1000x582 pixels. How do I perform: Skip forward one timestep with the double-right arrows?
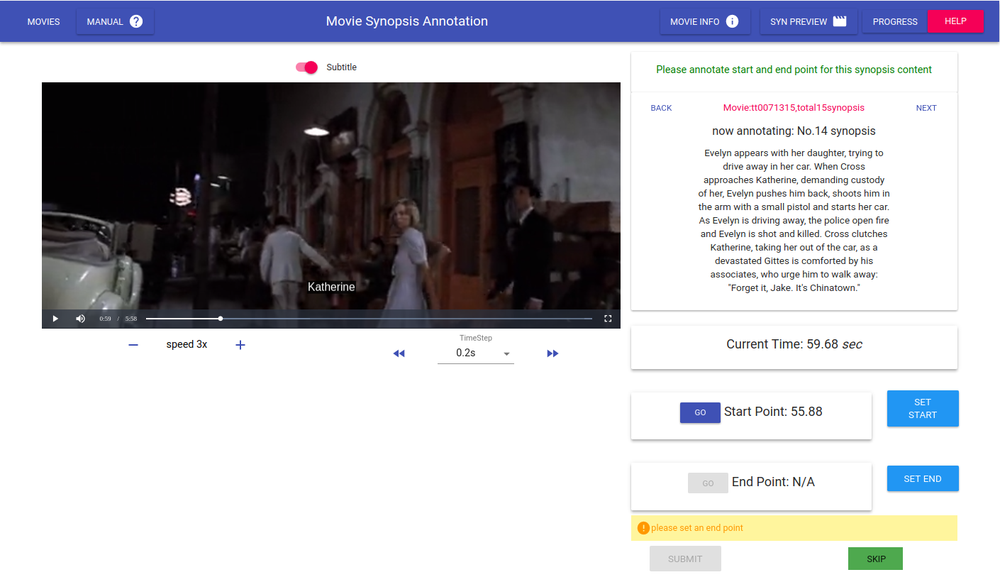tap(552, 353)
